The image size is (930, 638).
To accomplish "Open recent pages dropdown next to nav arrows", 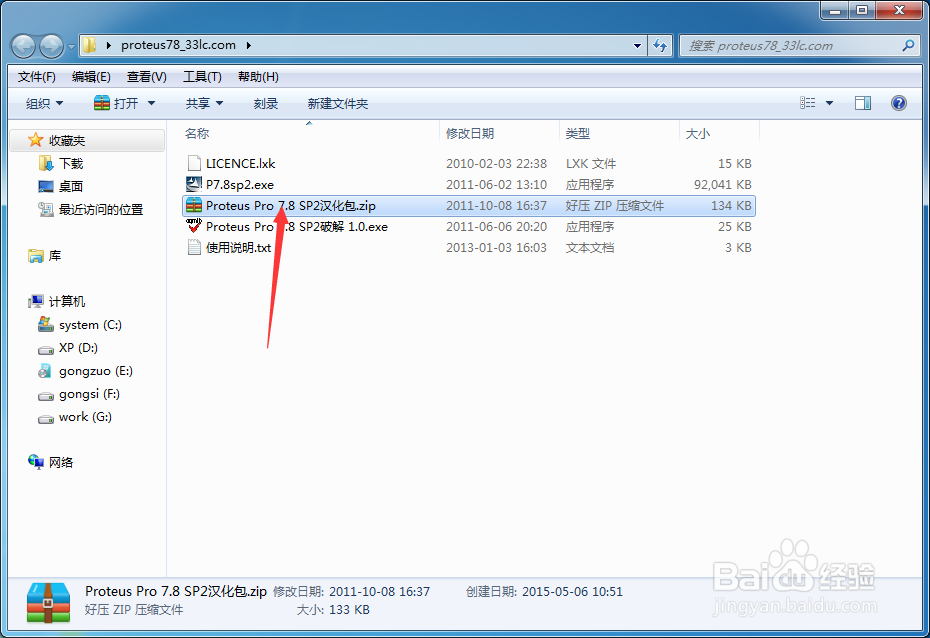I will tap(71, 46).
